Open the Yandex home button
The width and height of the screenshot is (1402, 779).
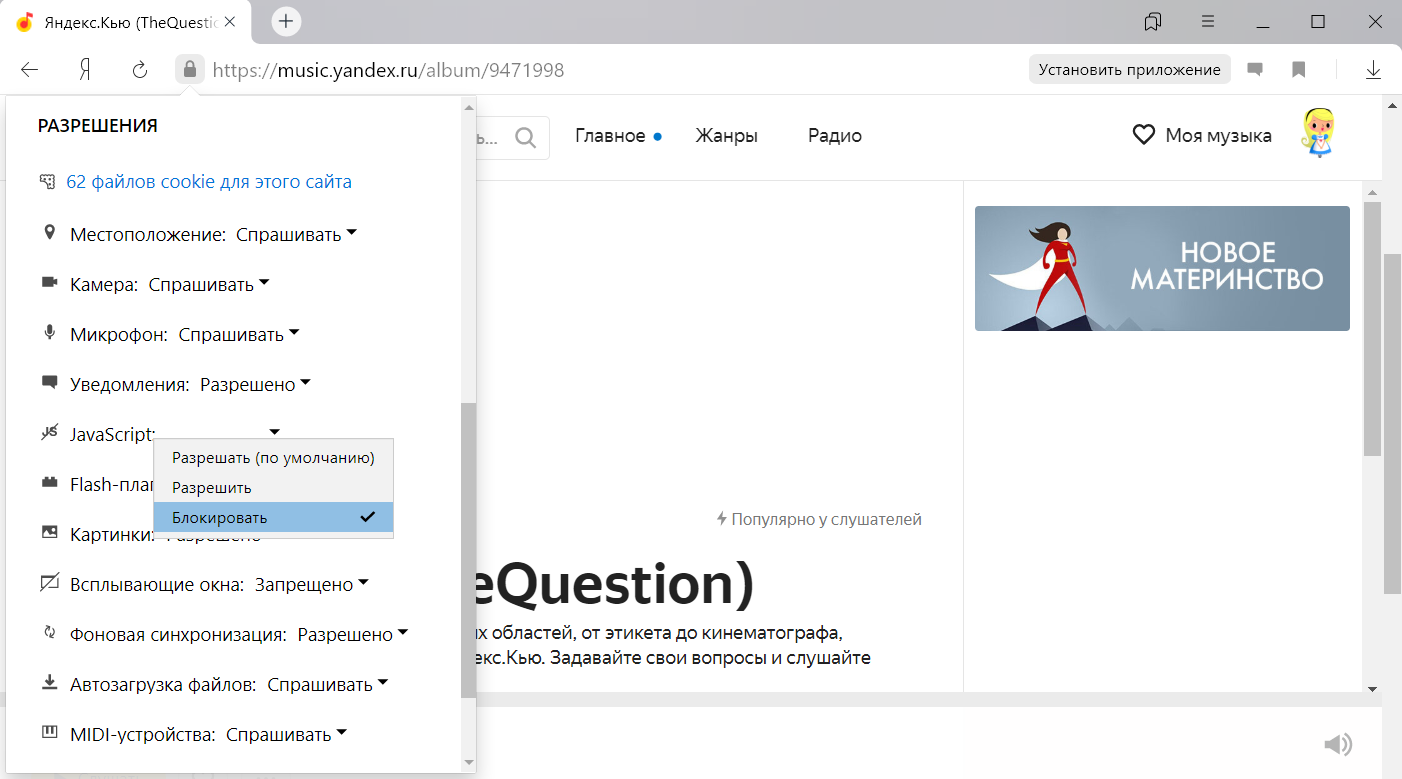[85, 70]
